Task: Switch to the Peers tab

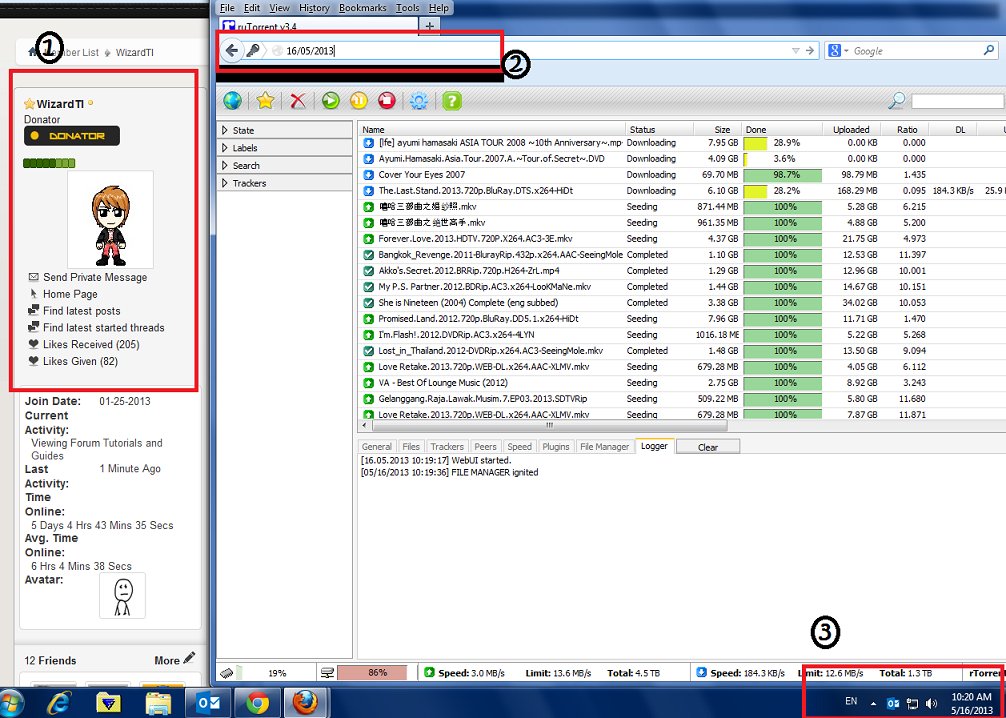Action: [x=485, y=447]
